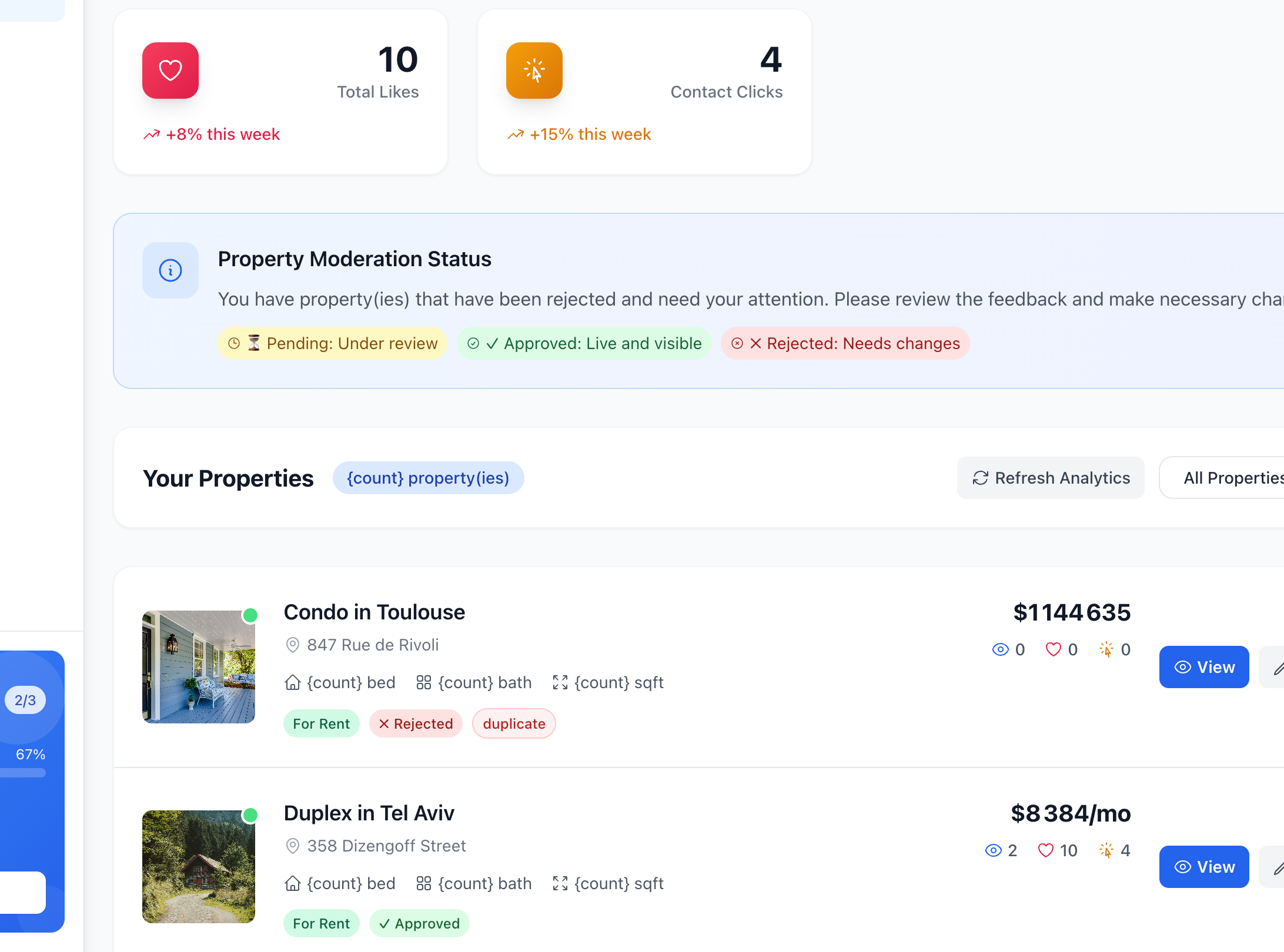Click View on Condo in Toulouse
The width and height of the screenshot is (1284, 952).
click(x=1204, y=667)
